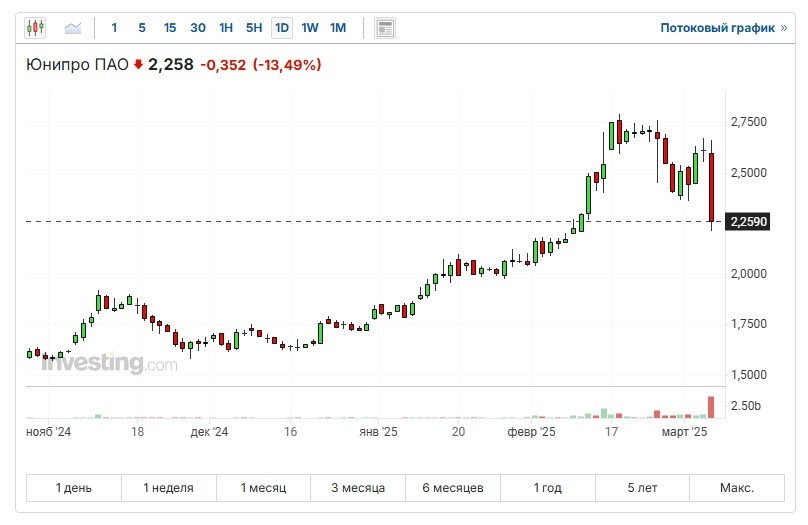
Task: Select the candlestick chart type icon
Action: pos(36,27)
